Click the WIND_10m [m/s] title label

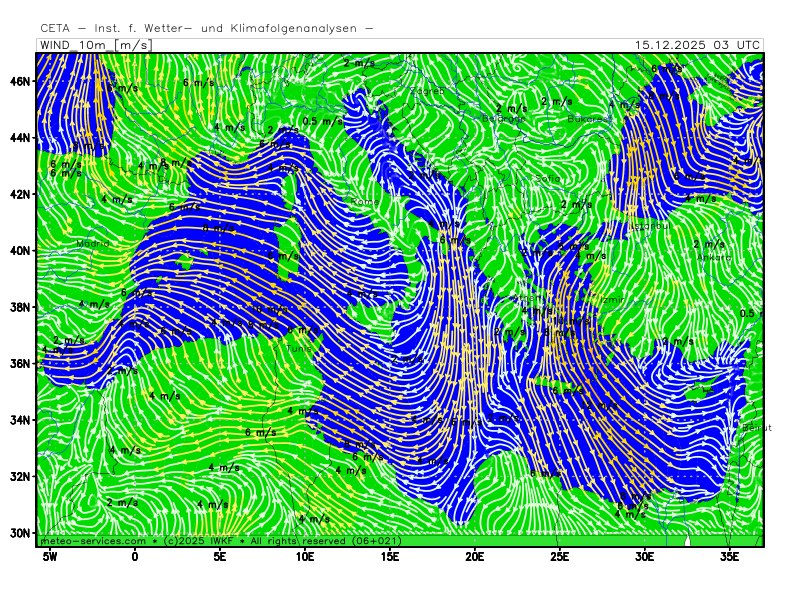[x=95, y=45]
